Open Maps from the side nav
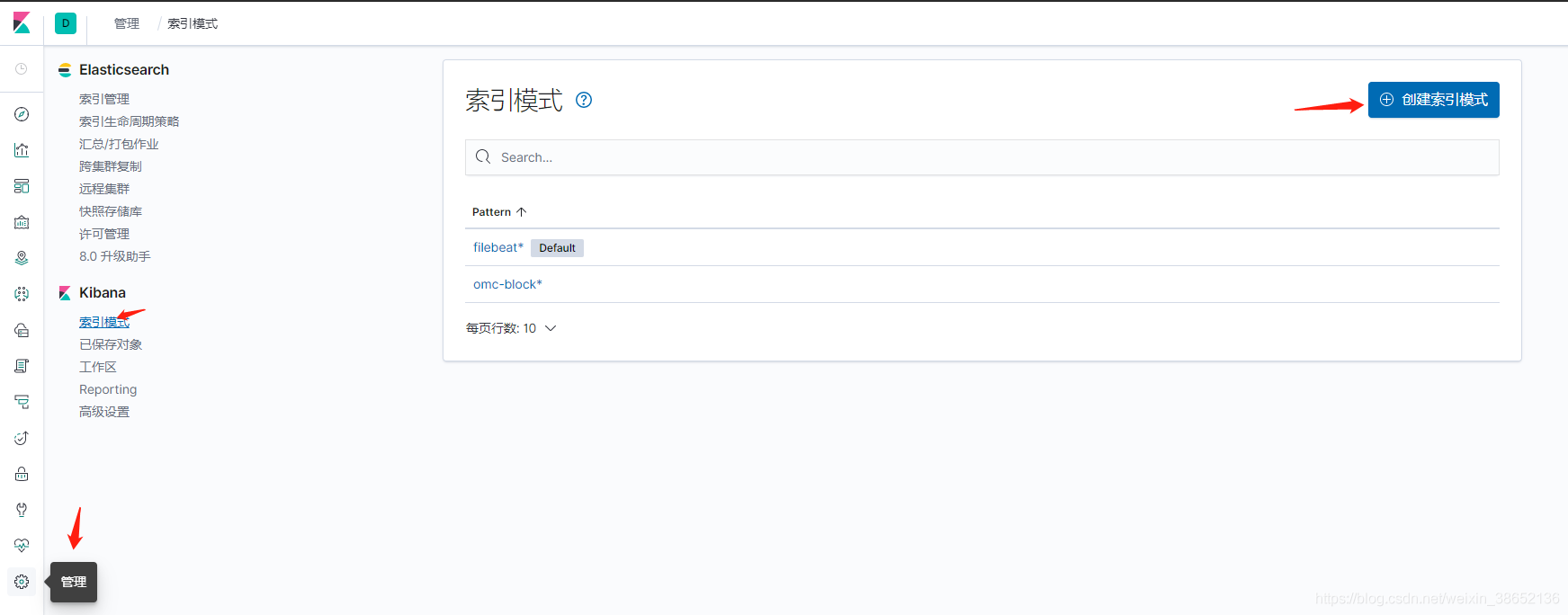The width and height of the screenshot is (1568, 615). tap(22, 258)
